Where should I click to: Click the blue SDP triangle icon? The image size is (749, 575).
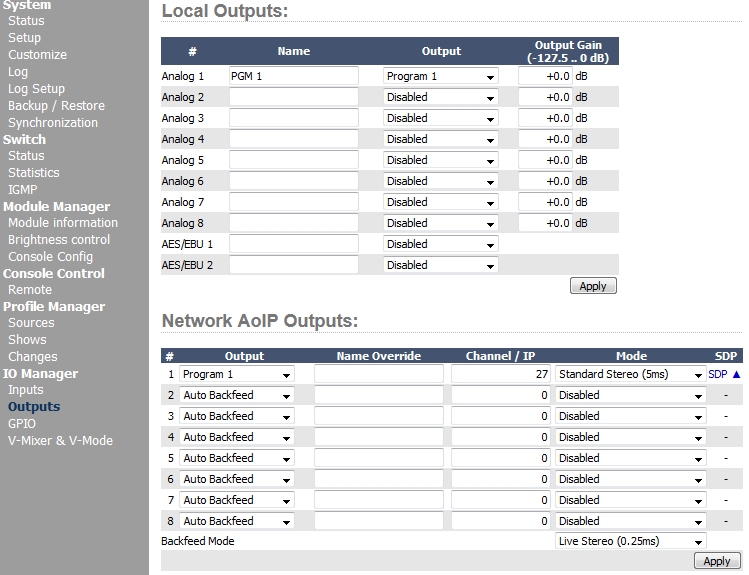point(736,374)
